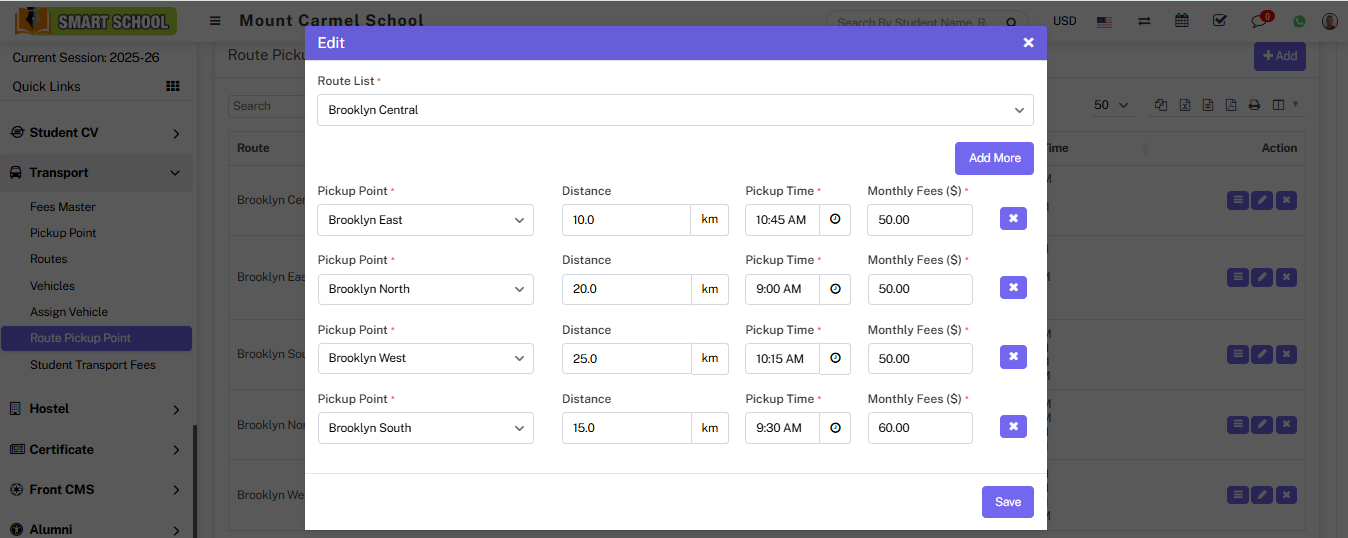1348x538 pixels.
Task: Open the Route List dropdown
Action: [x=675, y=110]
